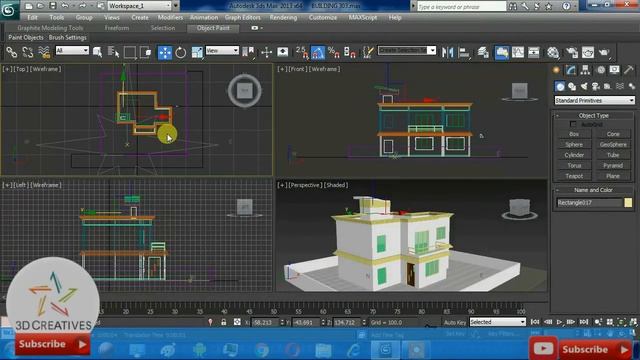640x360 pixels.
Task: Toggle Window/Crossing selection mode
Action: [x=145, y=52]
